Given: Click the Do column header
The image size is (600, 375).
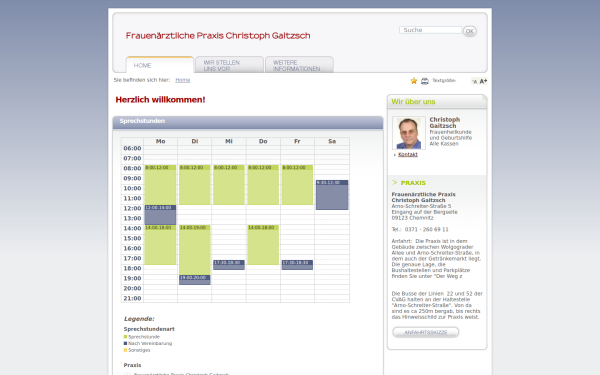Looking at the screenshot, I should tap(263, 141).
